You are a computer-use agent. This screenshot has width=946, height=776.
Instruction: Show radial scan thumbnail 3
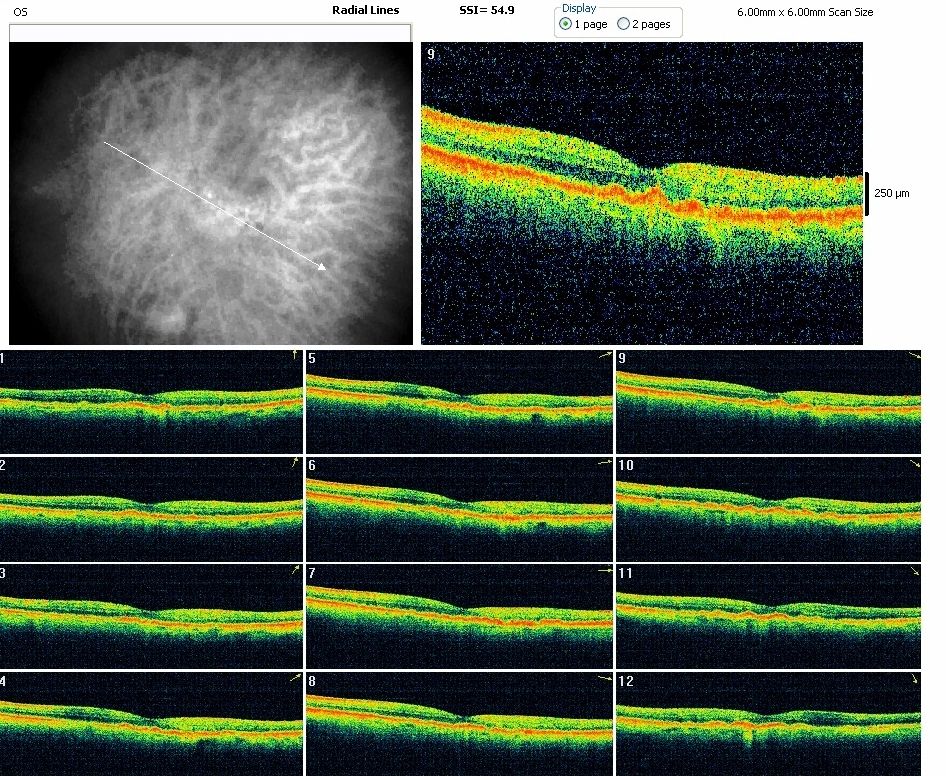(150, 615)
